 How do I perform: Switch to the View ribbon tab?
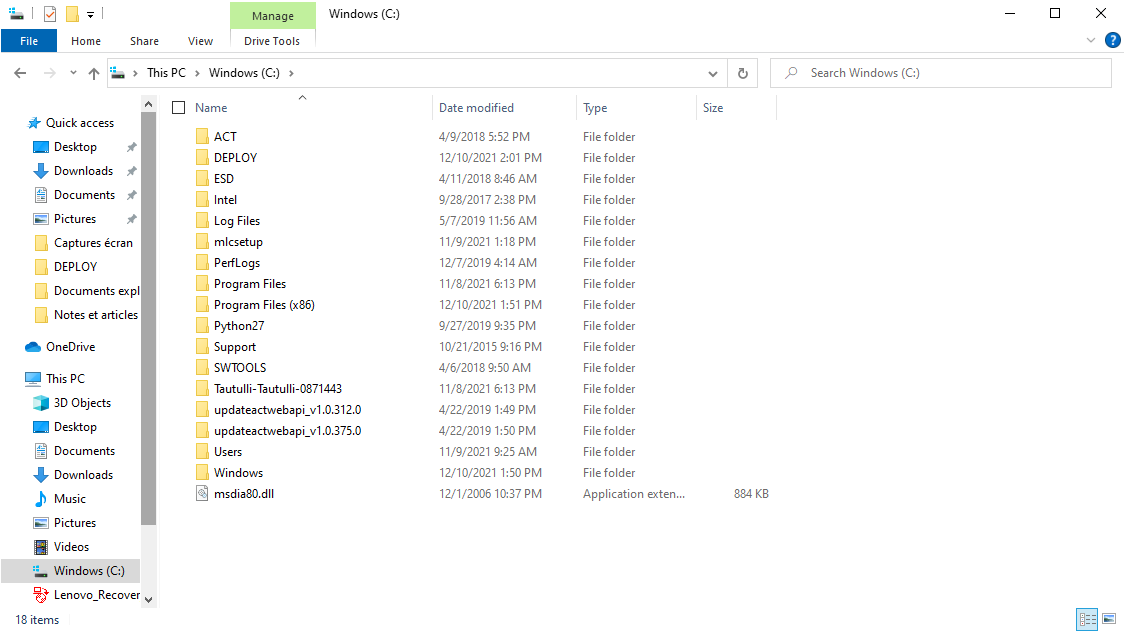point(200,41)
